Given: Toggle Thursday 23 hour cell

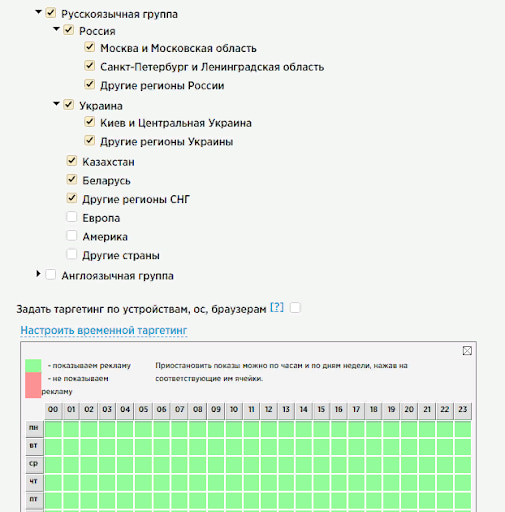Looking at the screenshot, I should pos(463,483).
